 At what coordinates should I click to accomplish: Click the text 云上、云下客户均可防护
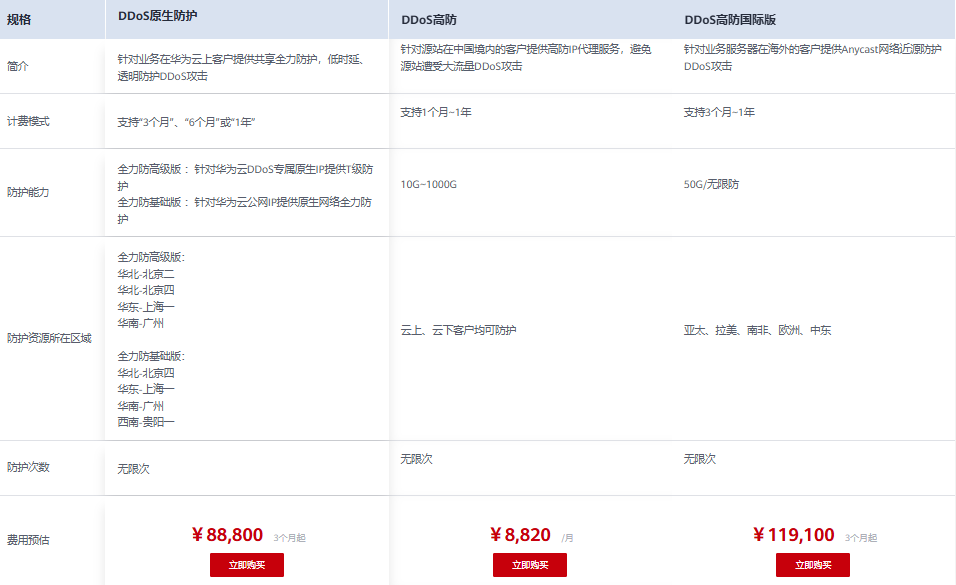pos(458,331)
